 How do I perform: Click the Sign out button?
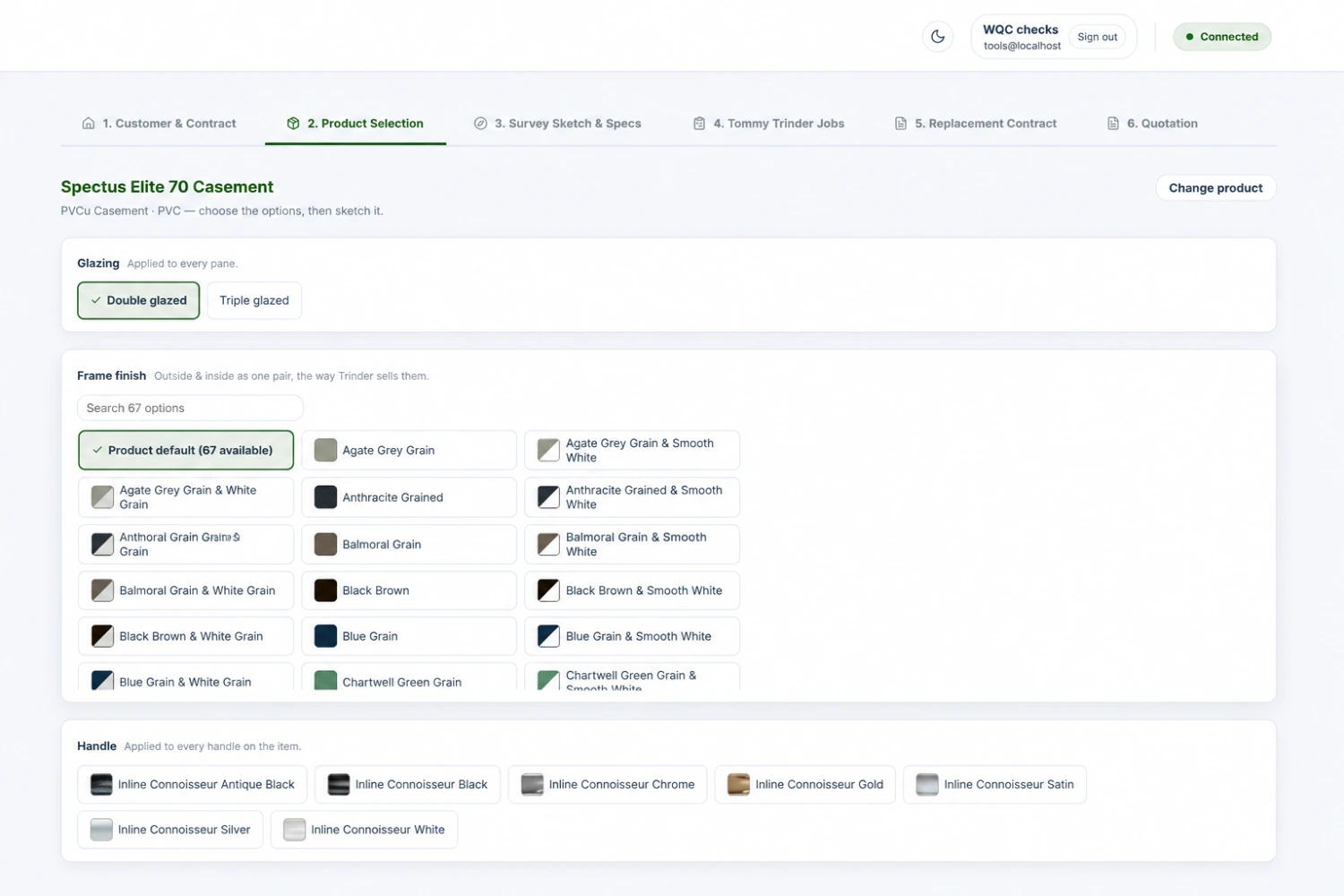1097,37
